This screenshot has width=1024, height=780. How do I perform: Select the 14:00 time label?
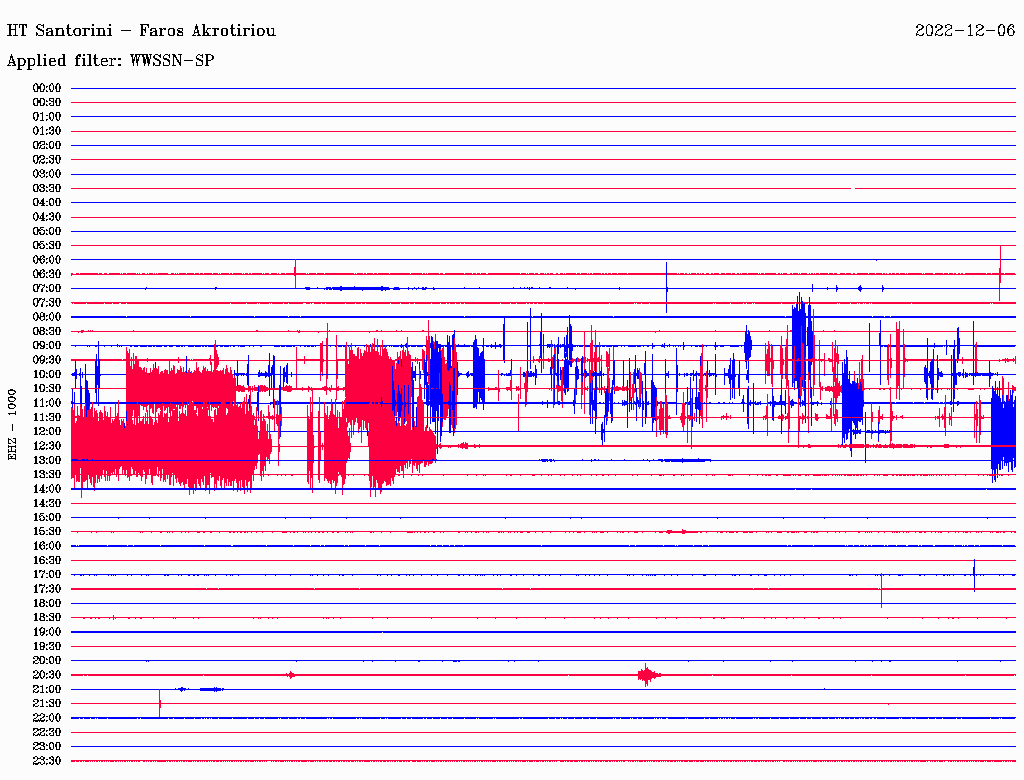pyautogui.click(x=46, y=489)
